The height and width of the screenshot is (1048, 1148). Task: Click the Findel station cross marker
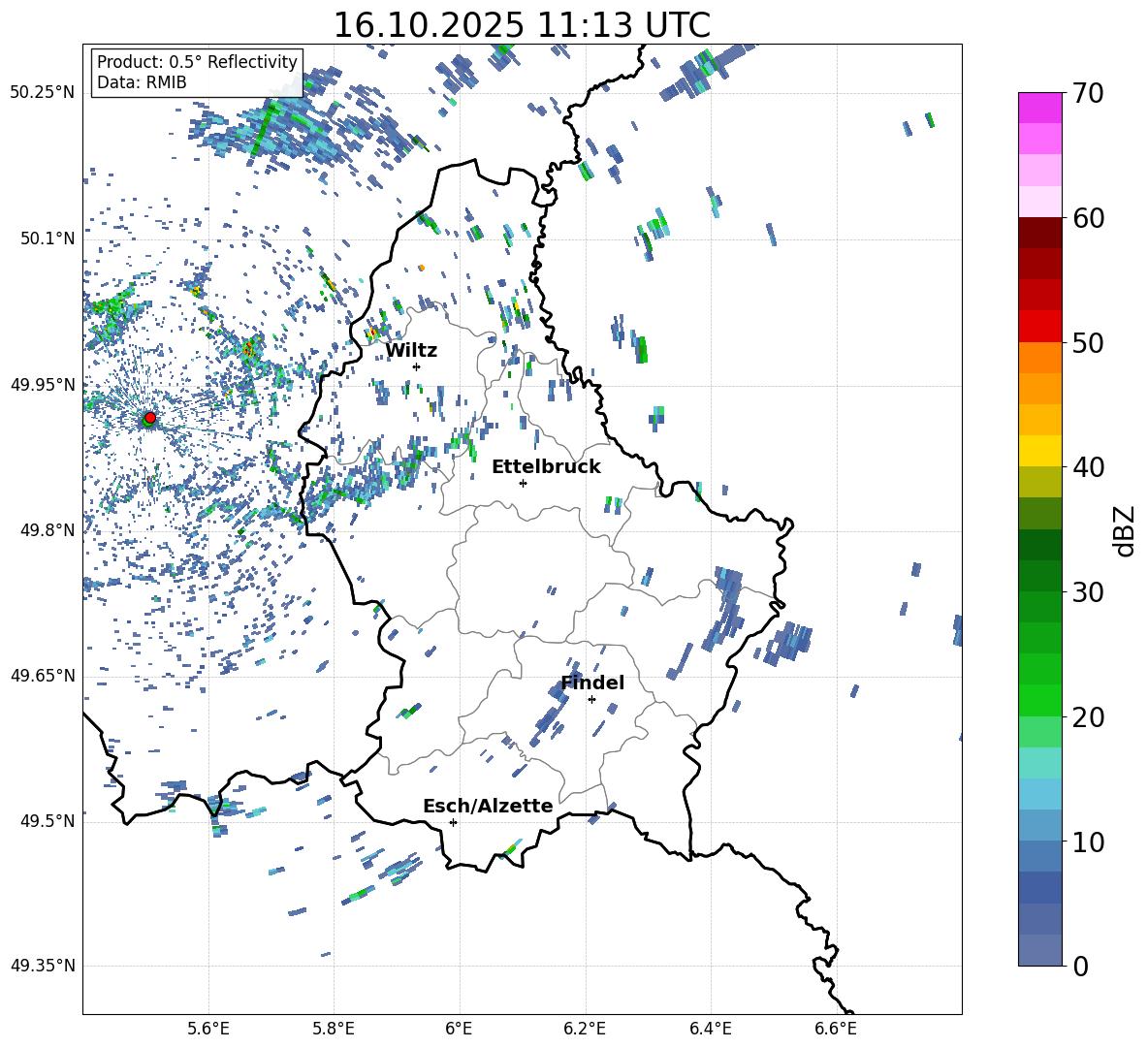591,699
